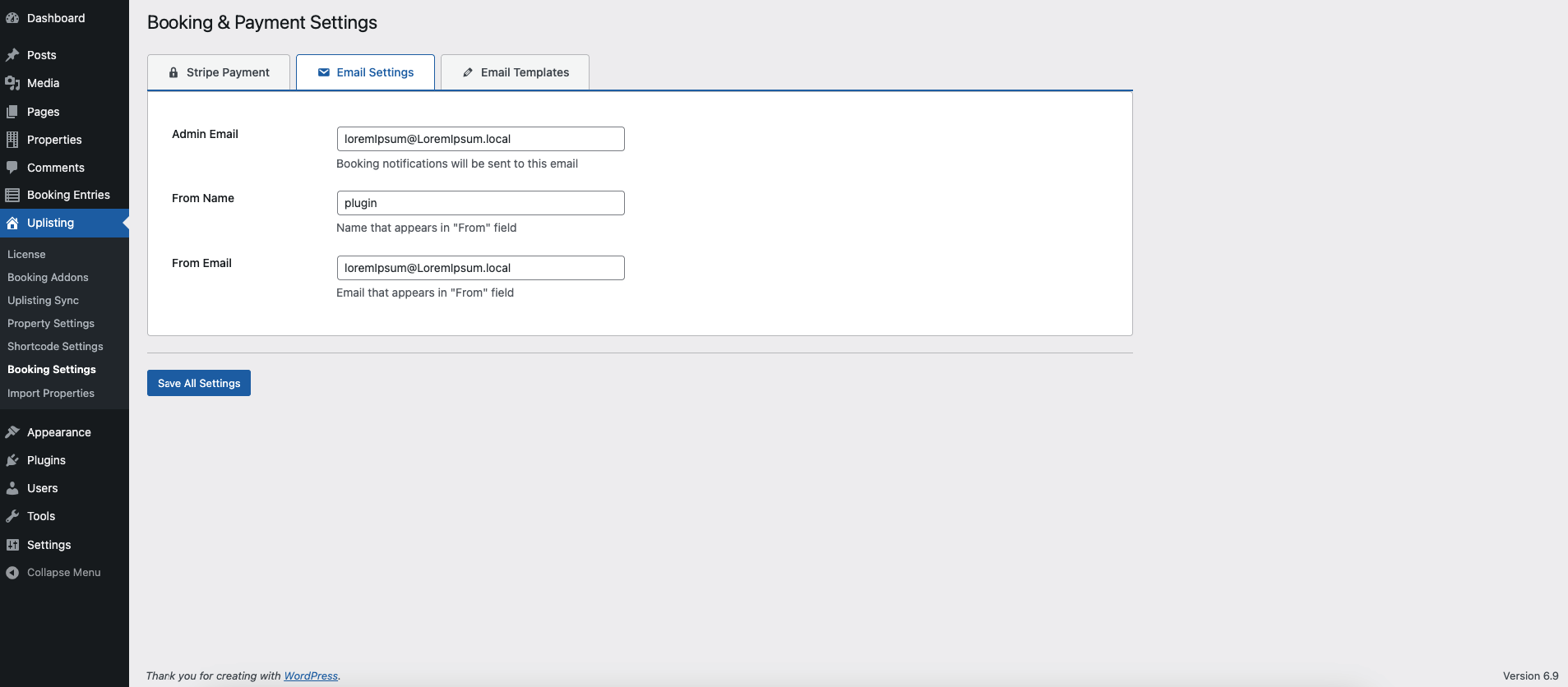Viewport: 1568px width, 687px height.
Task: Click the Version 6.9 footer text
Action: 1531,676
